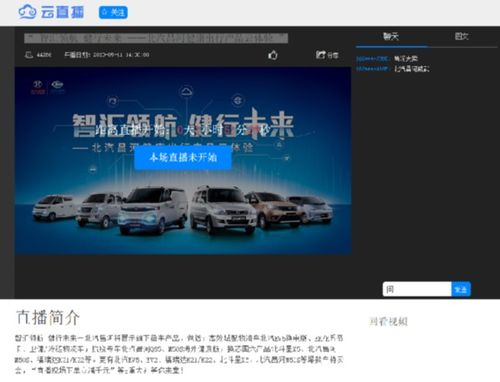The width and height of the screenshot is (500, 382).
Task: Click the brand logos on the poster
Action: pyautogui.click(x=48, y=87)
